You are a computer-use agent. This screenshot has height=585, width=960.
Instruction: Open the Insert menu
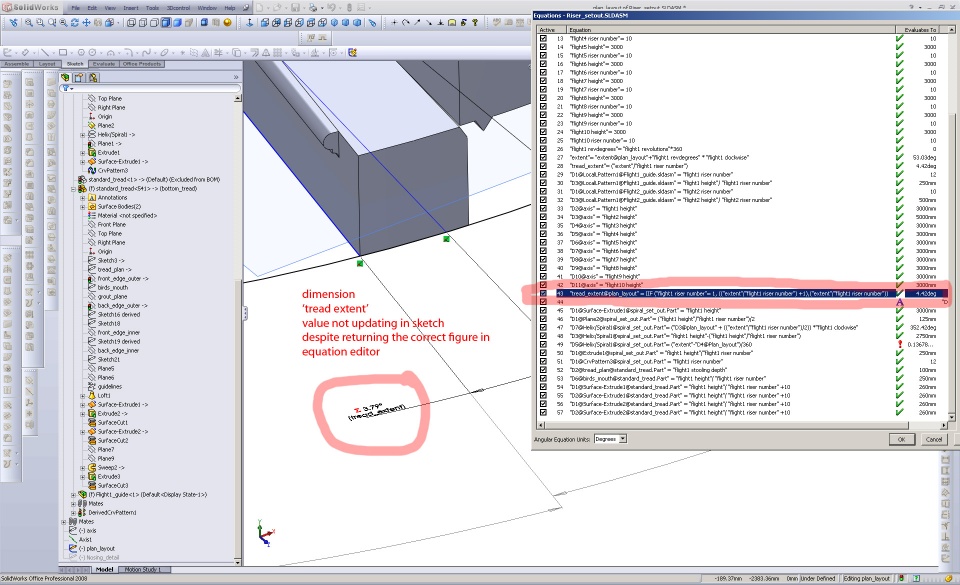(x=130, y=8)
